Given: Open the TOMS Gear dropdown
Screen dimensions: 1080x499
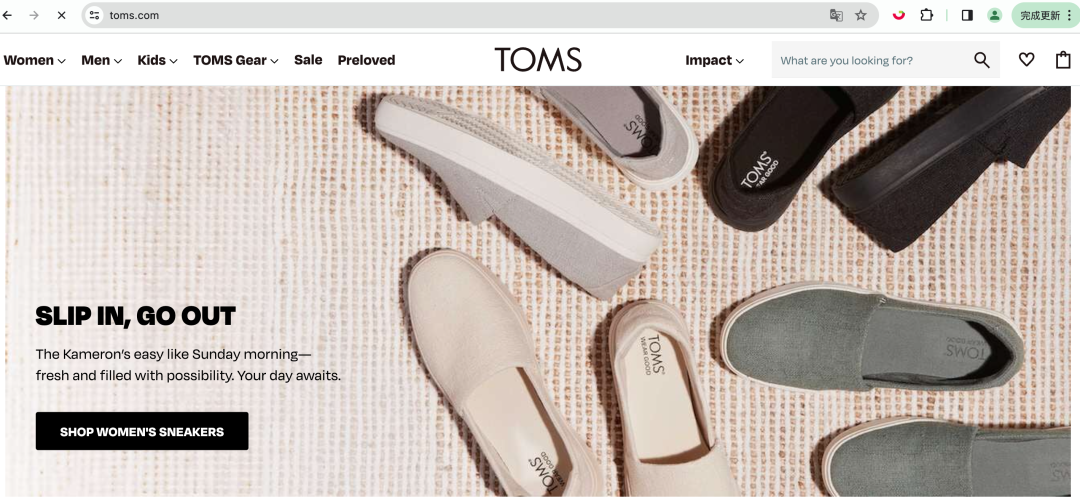Looking at the screenshot, I should (236, 61).
